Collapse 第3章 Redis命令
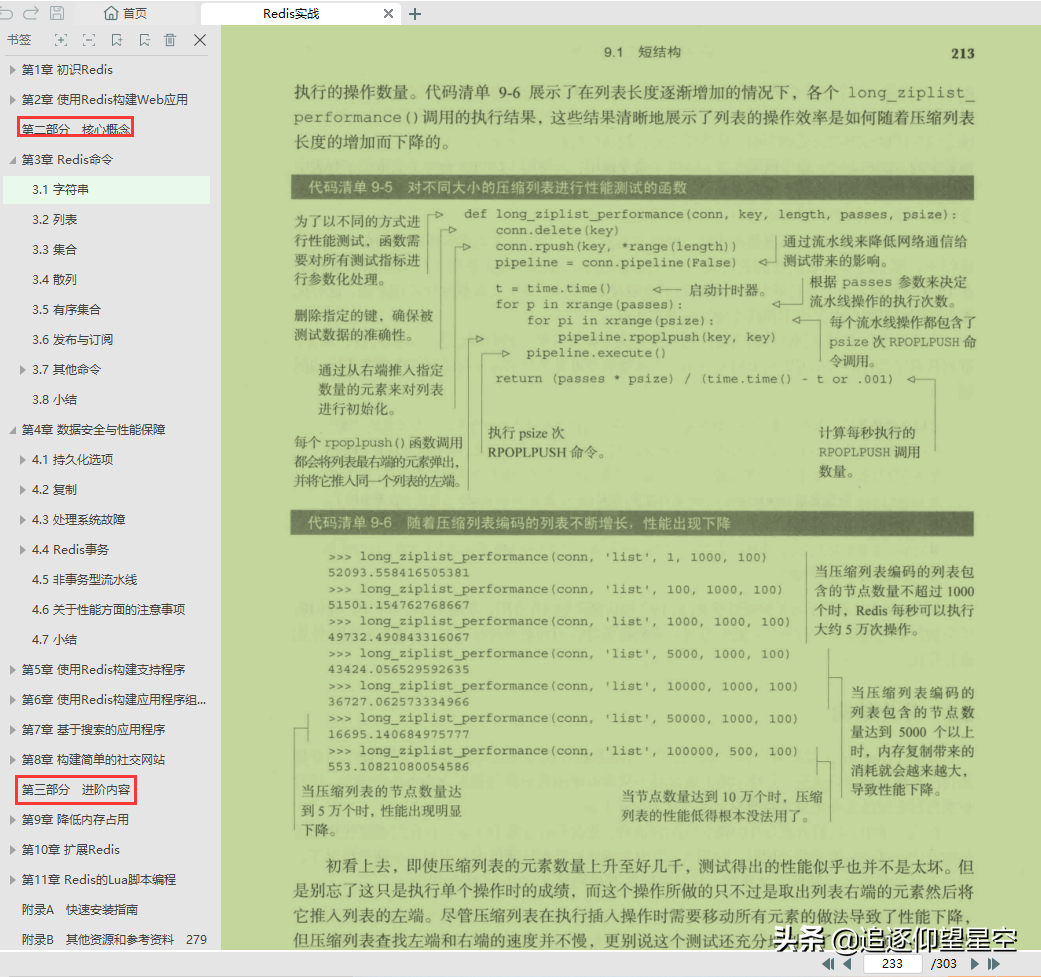Image resolution: width=1041 pixels, height=977 pixels. coord(13,160)
